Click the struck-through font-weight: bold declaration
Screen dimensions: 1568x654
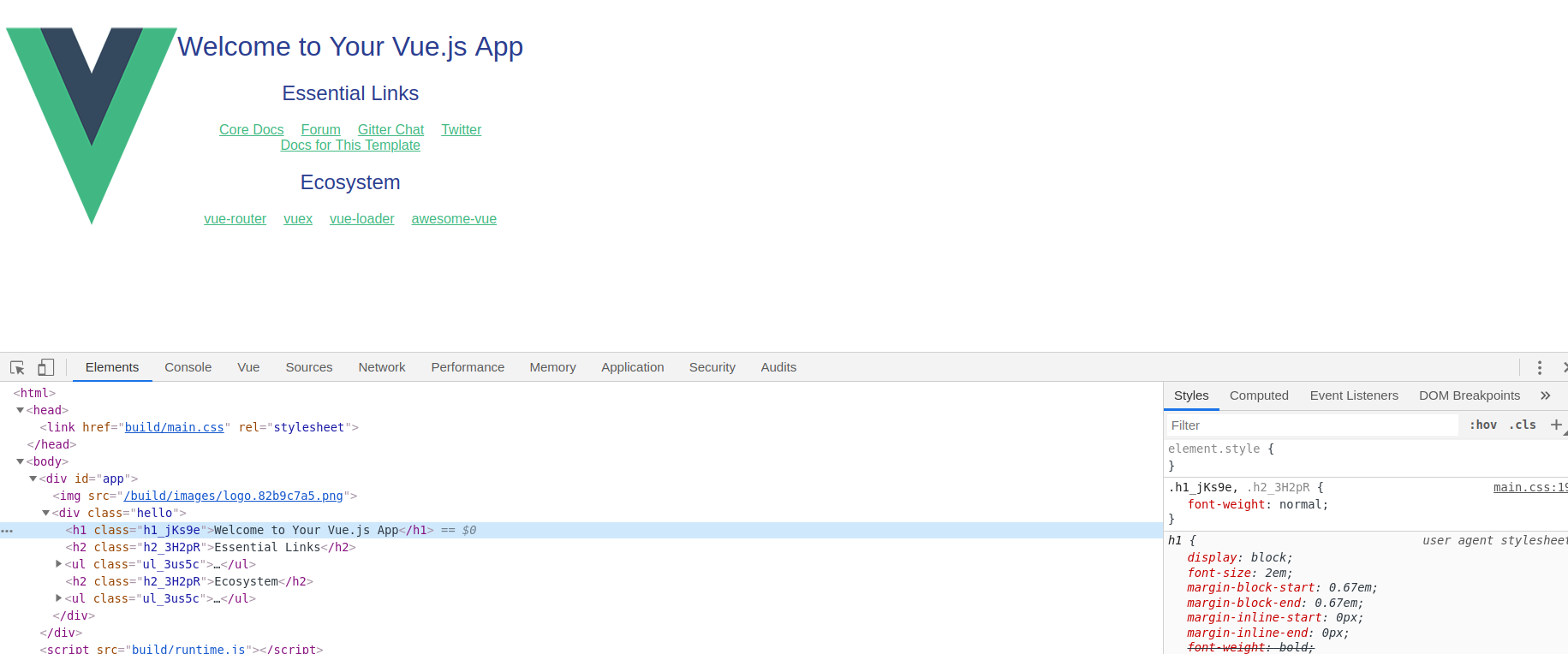click(1250, 647)
